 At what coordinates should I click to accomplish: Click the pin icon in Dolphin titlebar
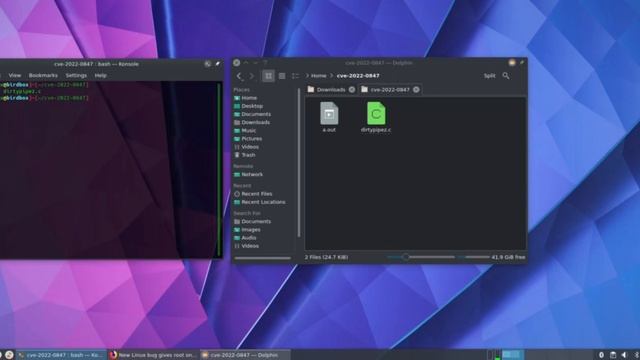[x=522, y=62]
